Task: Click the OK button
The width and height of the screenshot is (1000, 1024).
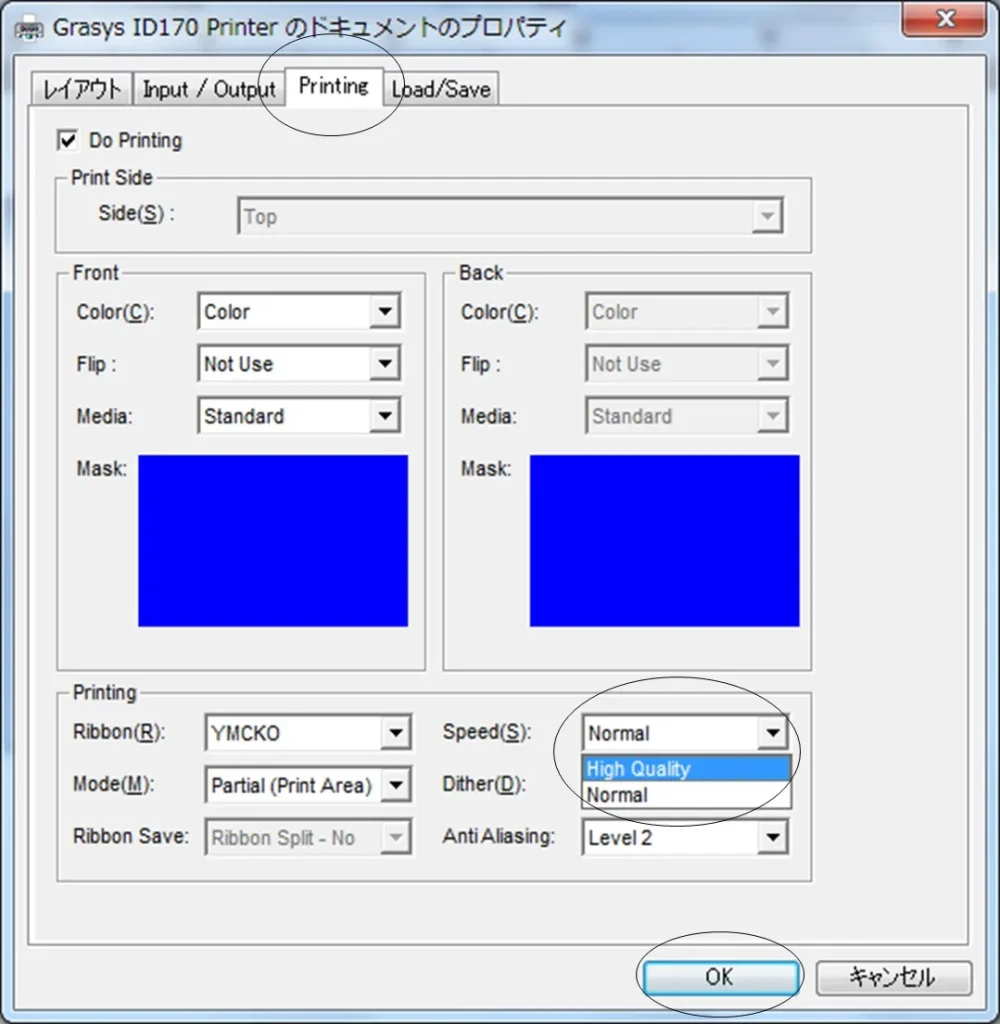Action: 720,977
